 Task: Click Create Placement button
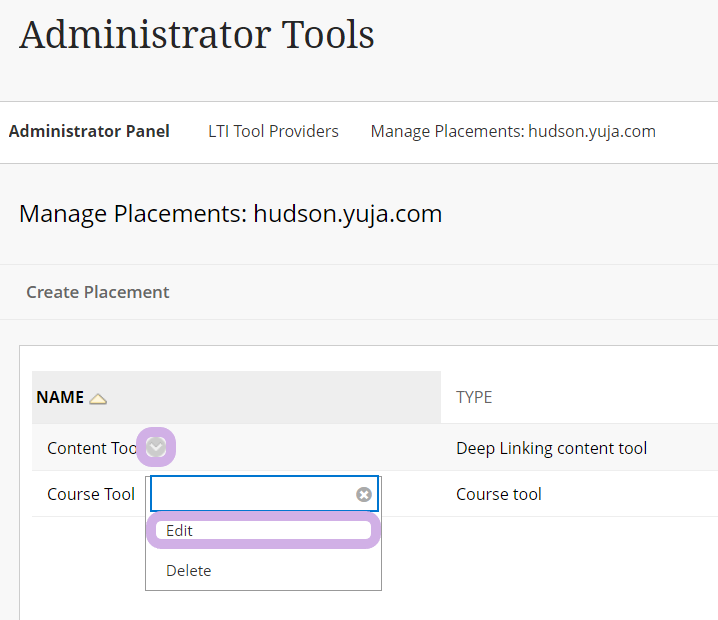tap(98, 292)
